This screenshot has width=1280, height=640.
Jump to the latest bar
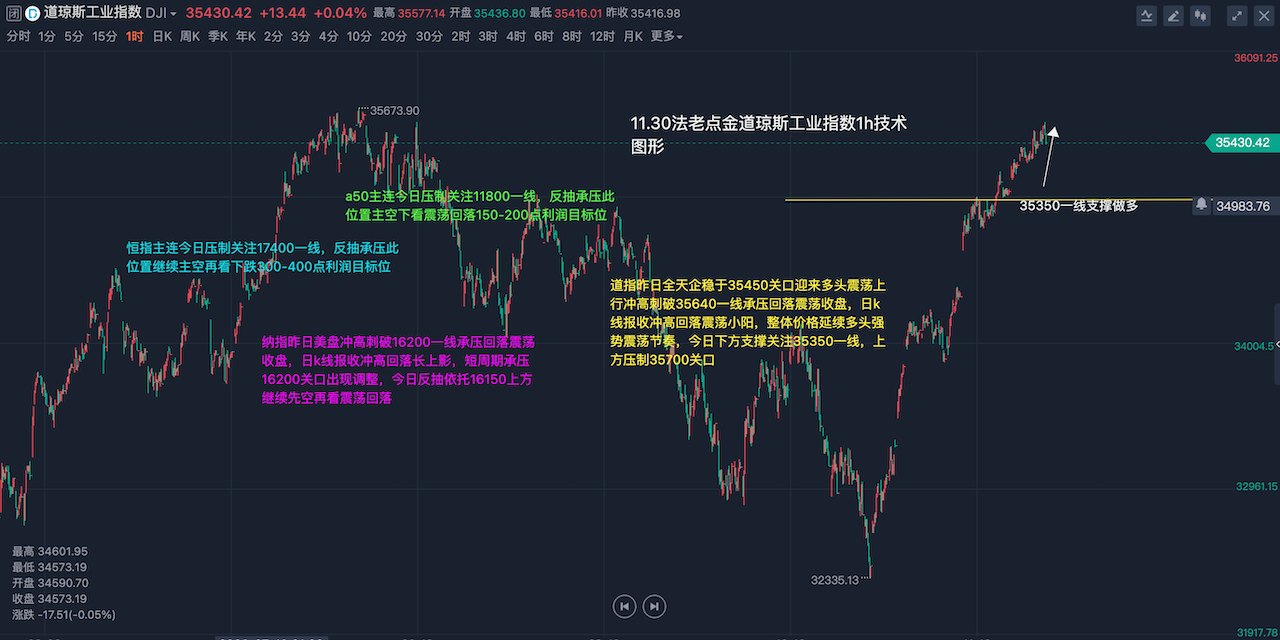coord(654,605)
